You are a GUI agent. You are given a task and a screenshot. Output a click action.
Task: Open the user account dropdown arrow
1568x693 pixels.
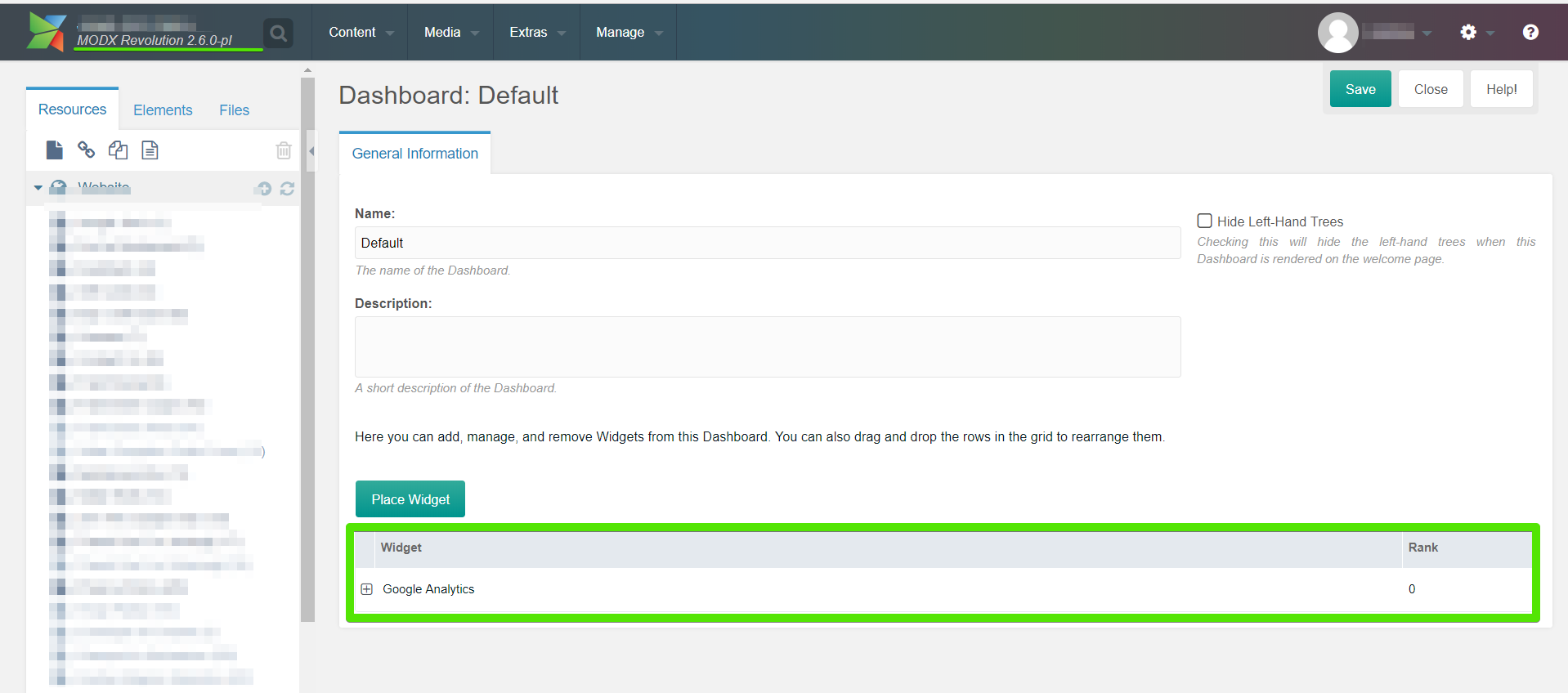pos(1427,34)
